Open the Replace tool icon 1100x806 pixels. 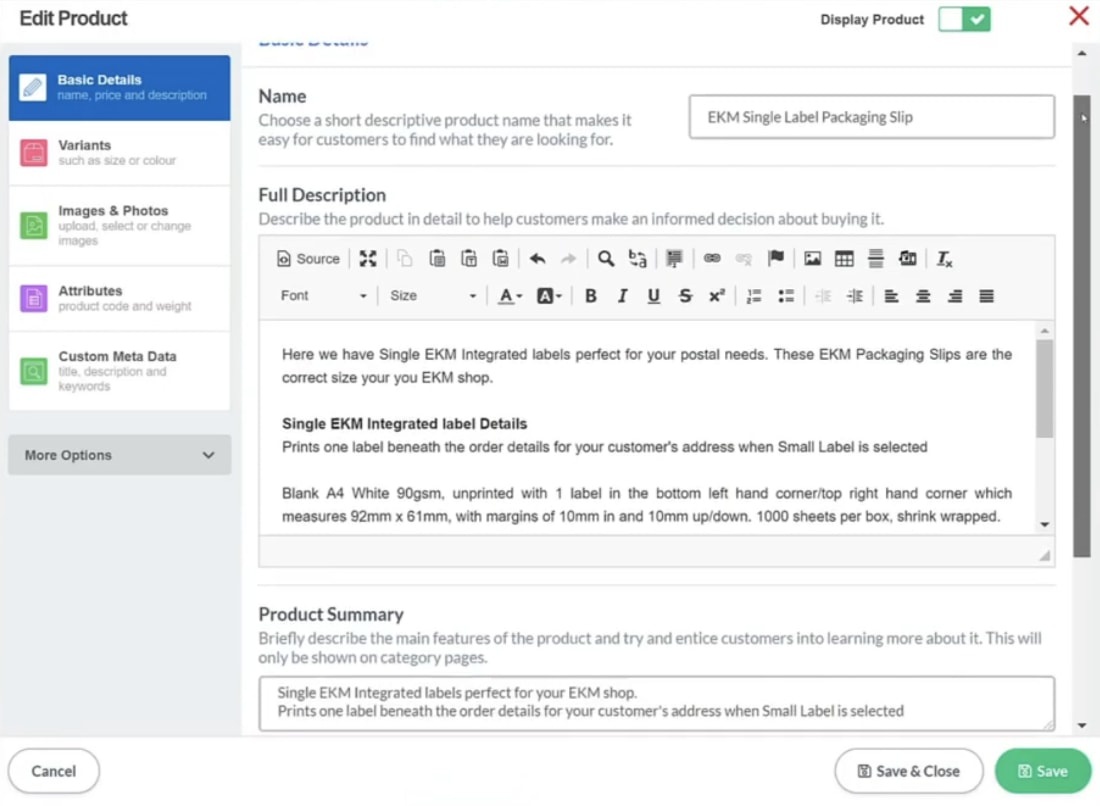[638, 259]
